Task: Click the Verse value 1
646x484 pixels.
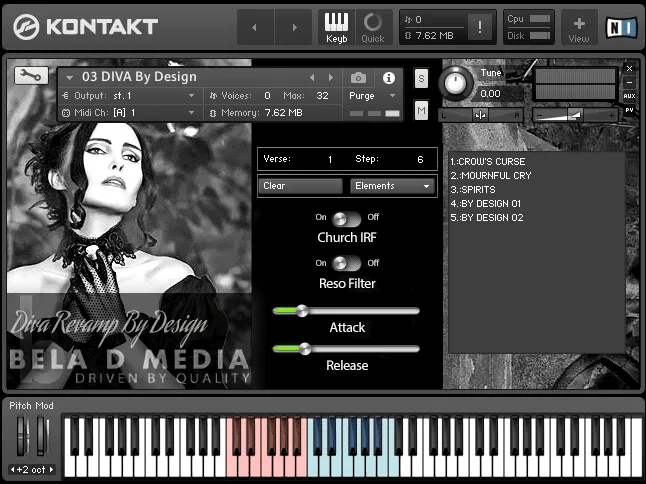Action: pyautogui.click(x=330, y=159)
